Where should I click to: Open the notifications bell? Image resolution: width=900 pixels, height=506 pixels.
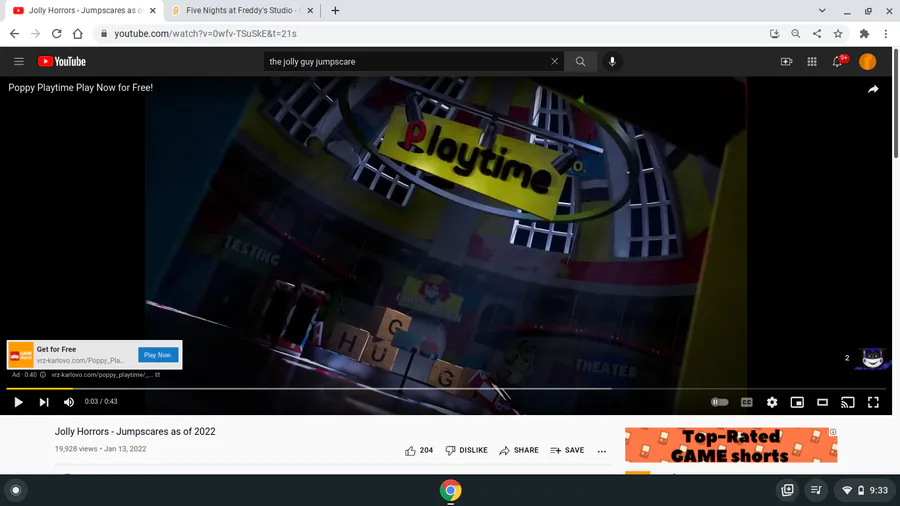838,61
